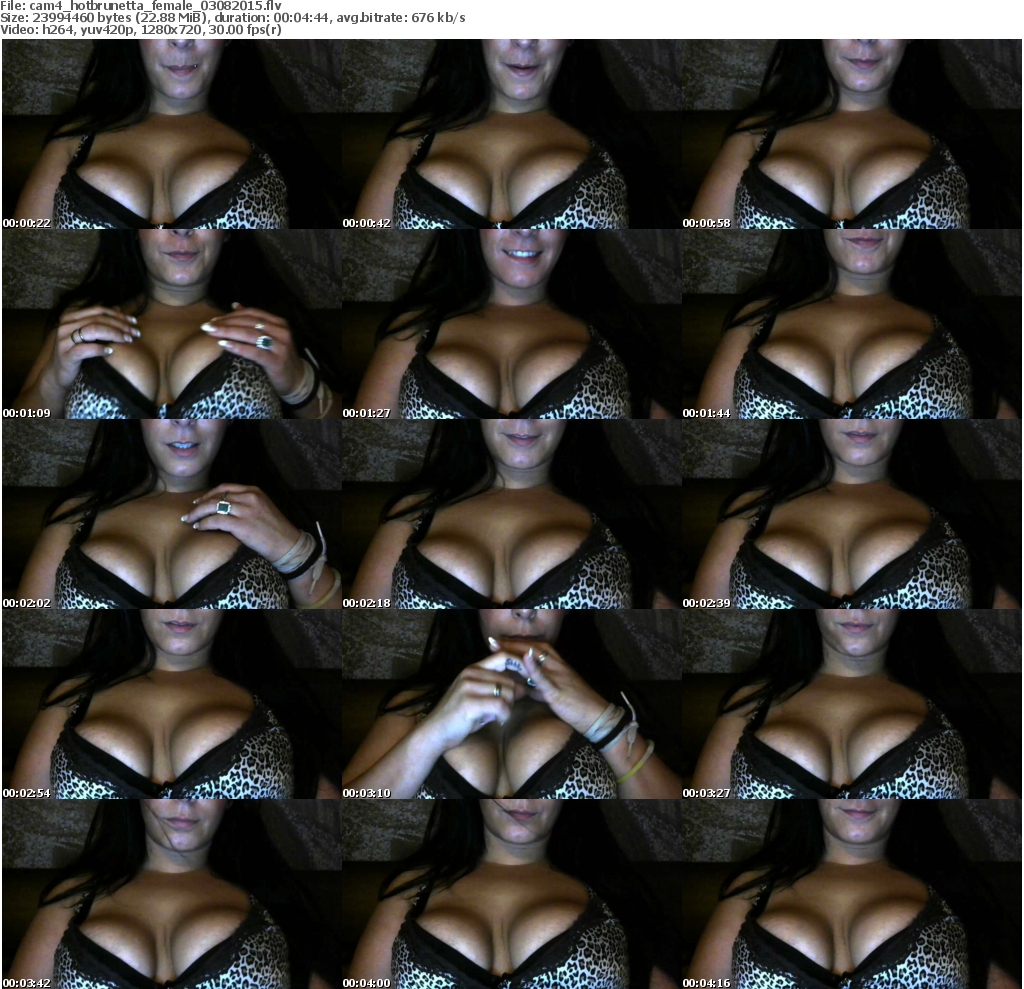Open the frame stamped 00:01:44
The image size is (1024, 989).
[x=852, y=324]
